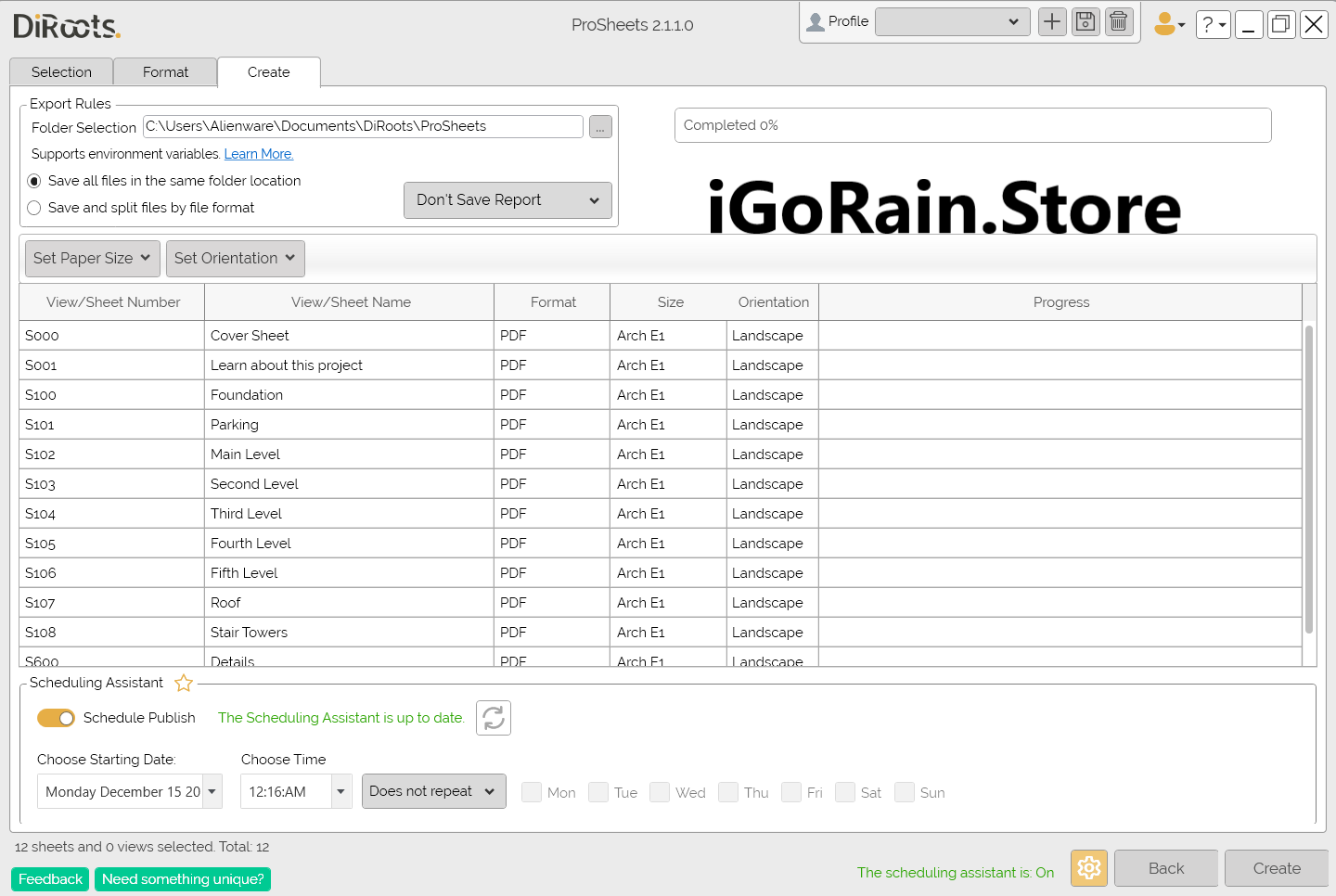Click the delete profile trash icon
The image size is (1336, 896).
point(1119,22)
